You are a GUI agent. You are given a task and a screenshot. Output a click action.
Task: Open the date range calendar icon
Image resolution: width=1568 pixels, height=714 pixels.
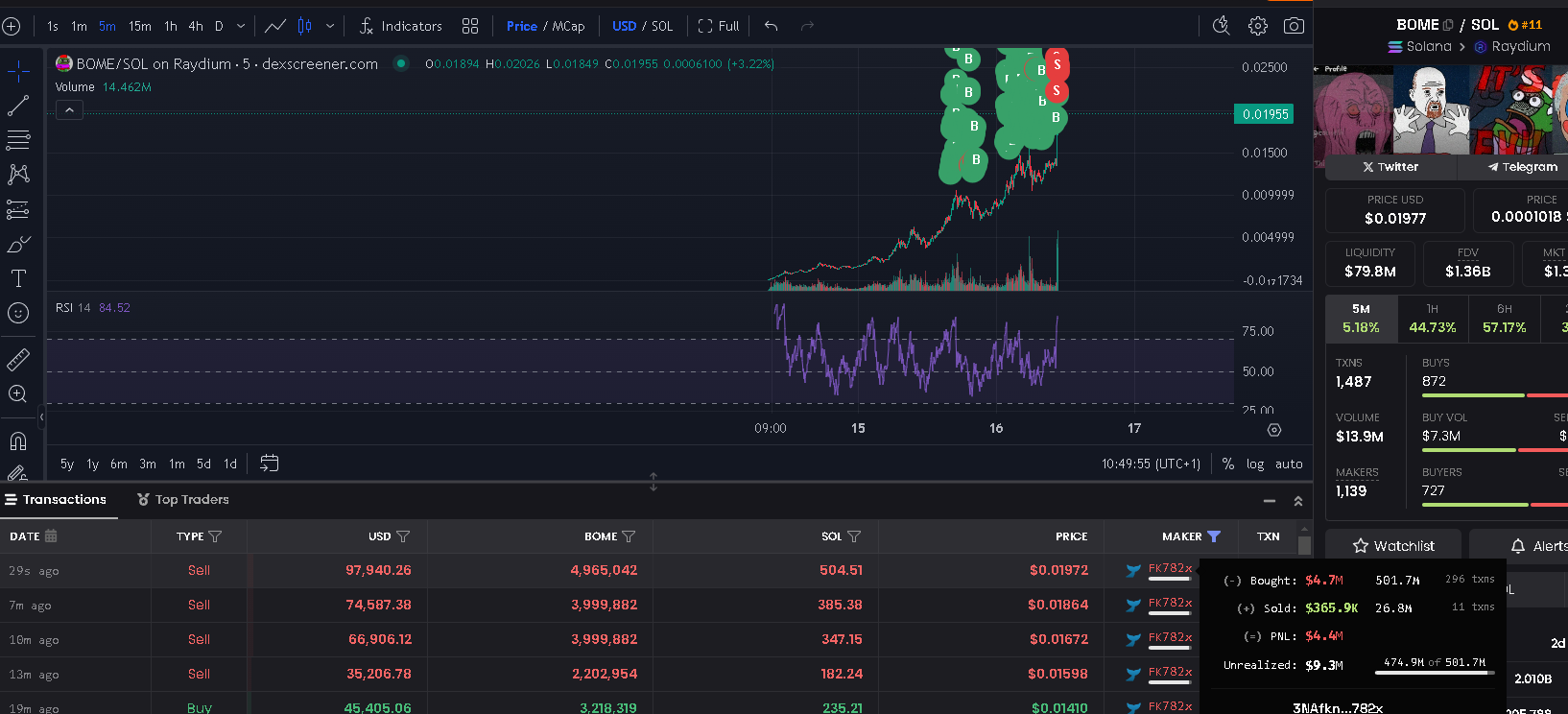[x=270, y=464]
